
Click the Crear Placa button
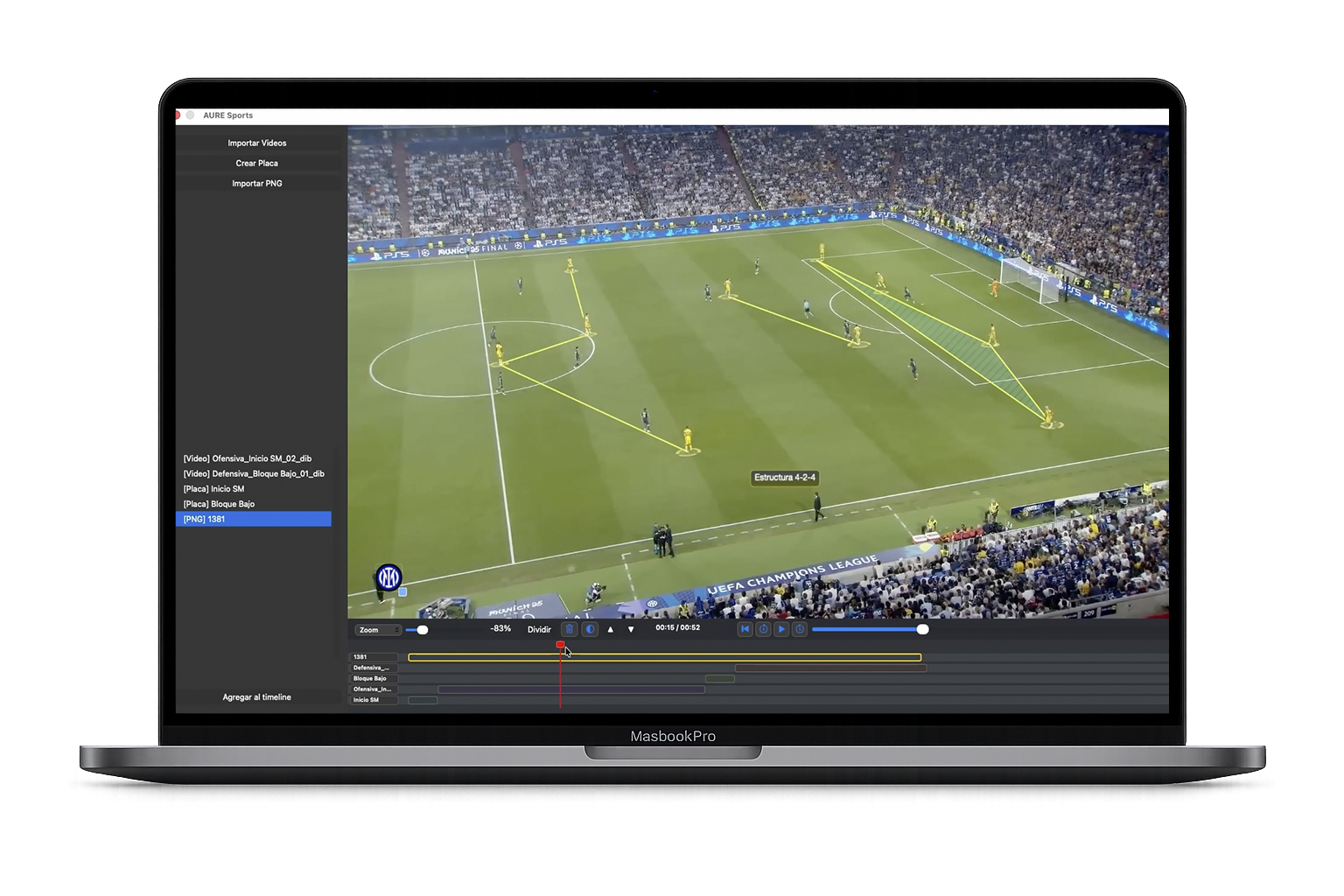click(x=256, y=163)
